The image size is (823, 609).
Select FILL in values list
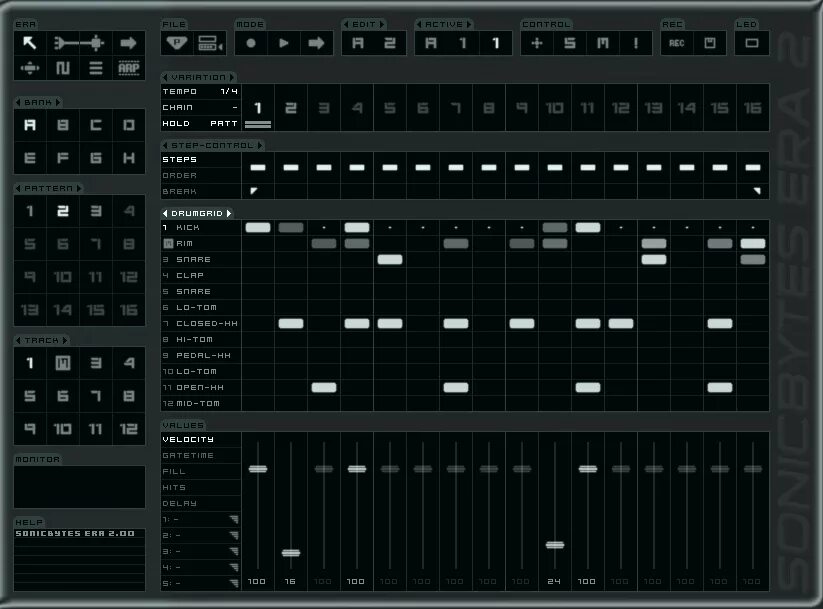[x=174, y=471]
